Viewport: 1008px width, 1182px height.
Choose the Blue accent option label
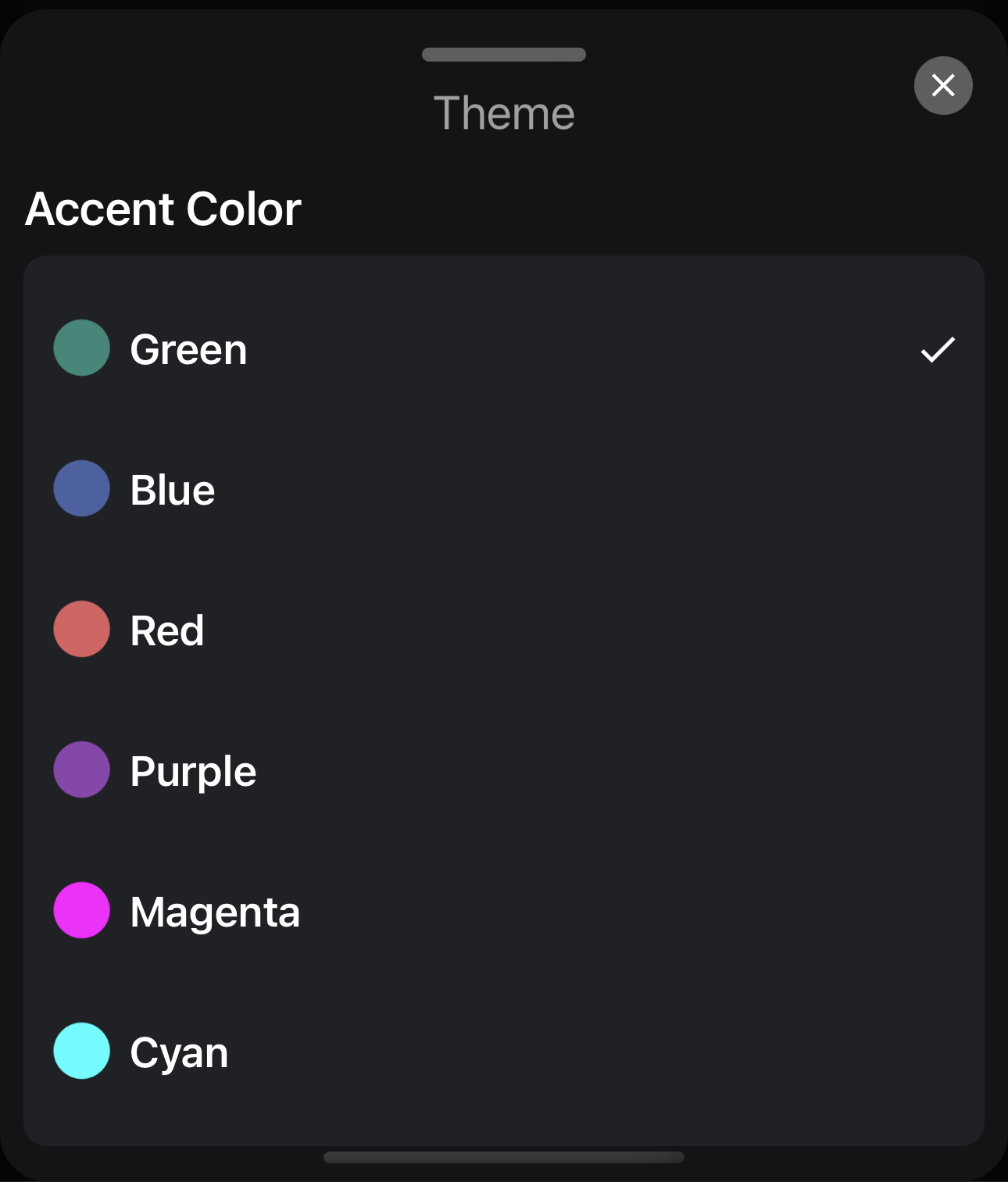(172, 490)
